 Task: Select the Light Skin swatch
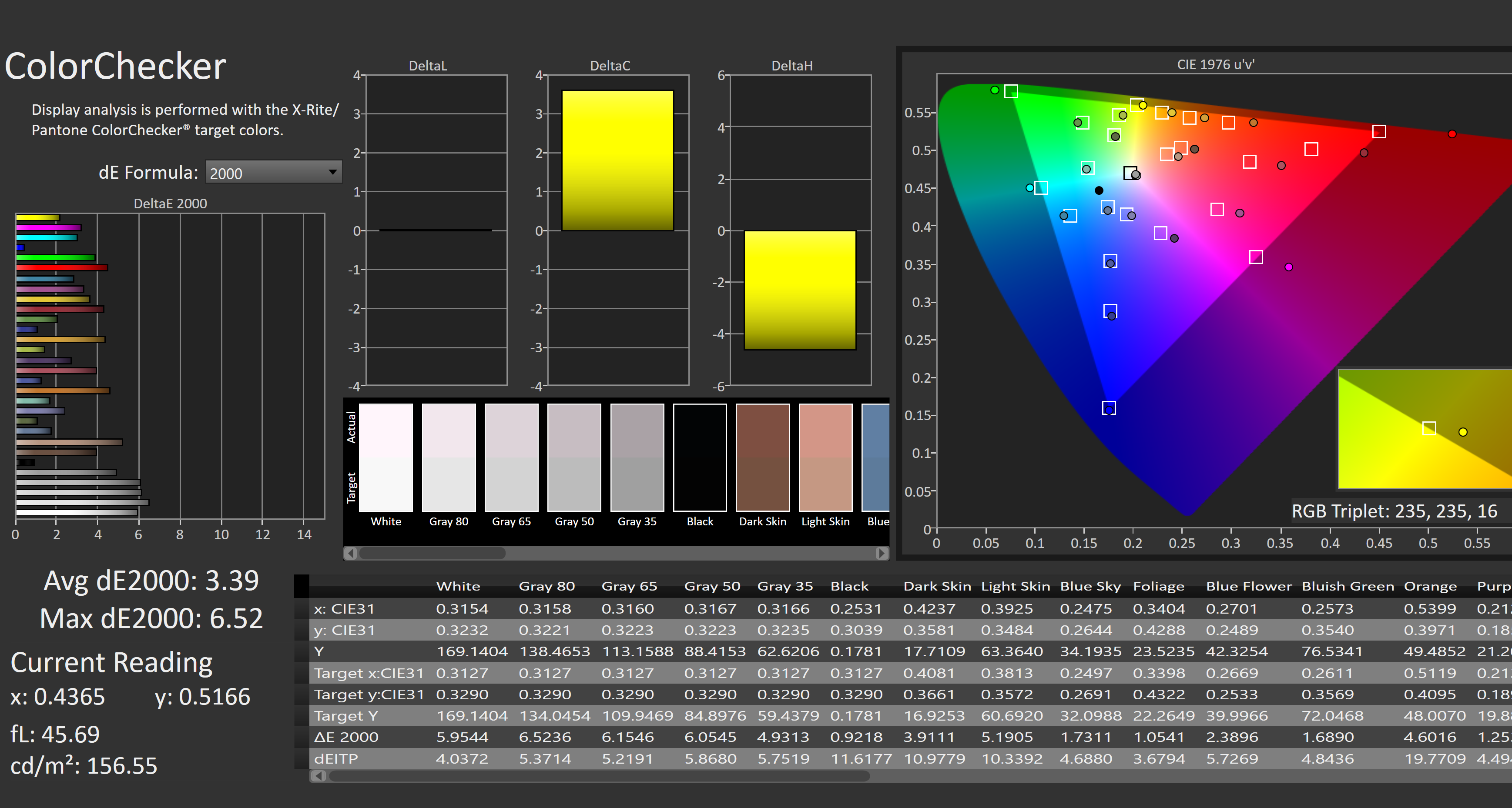tap(825, 457)
